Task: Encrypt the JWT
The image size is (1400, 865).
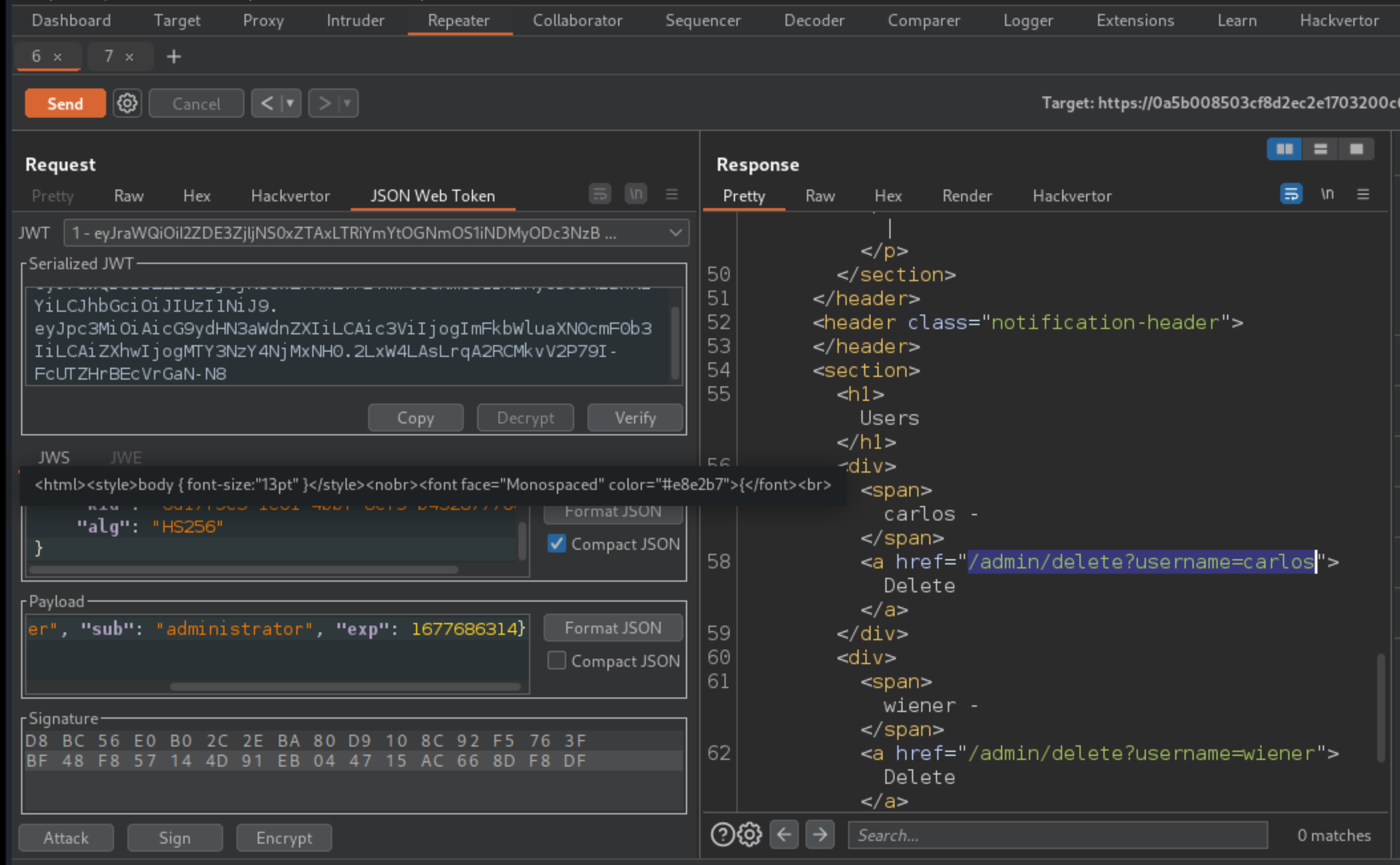Action: click(284, 838)
